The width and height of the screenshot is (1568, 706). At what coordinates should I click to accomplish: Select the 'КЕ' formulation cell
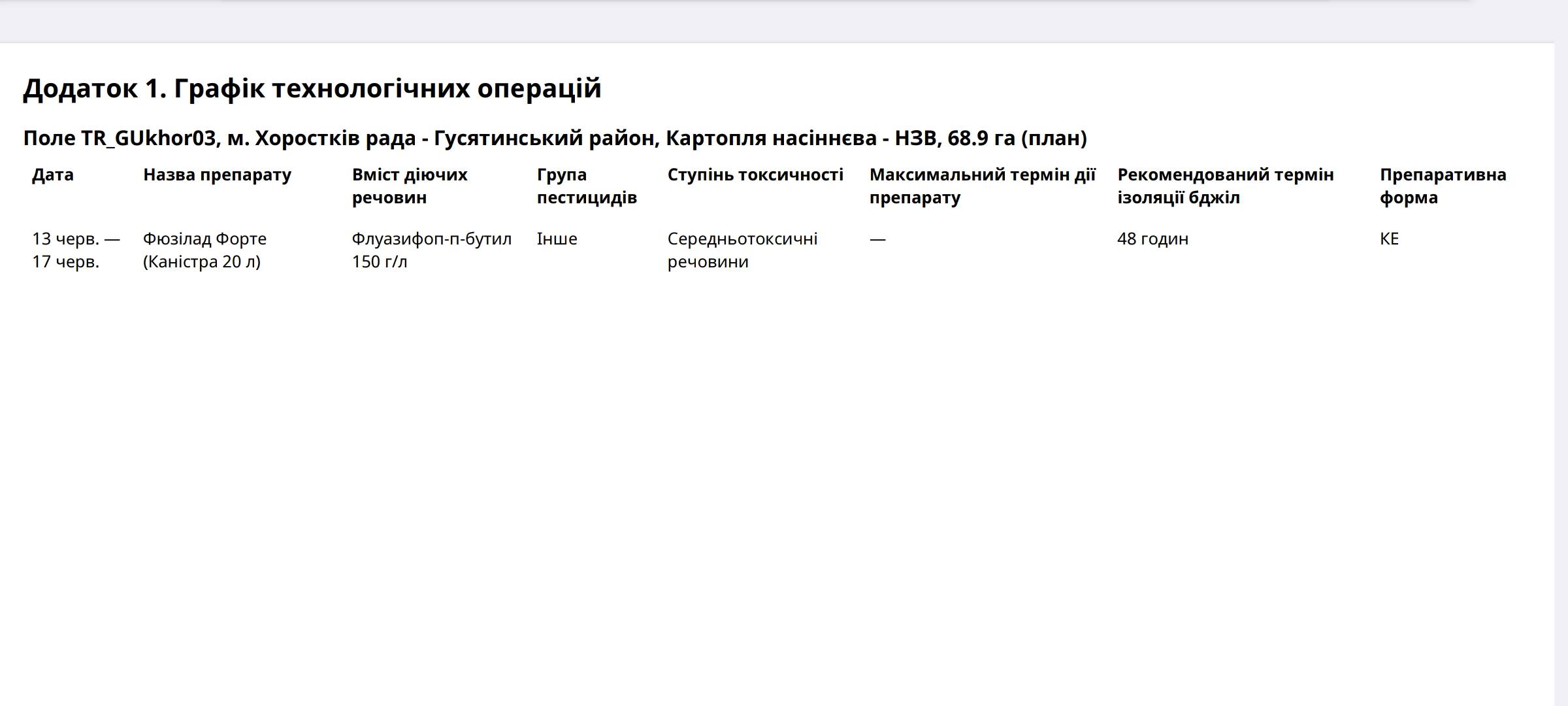coord(1389,239)
